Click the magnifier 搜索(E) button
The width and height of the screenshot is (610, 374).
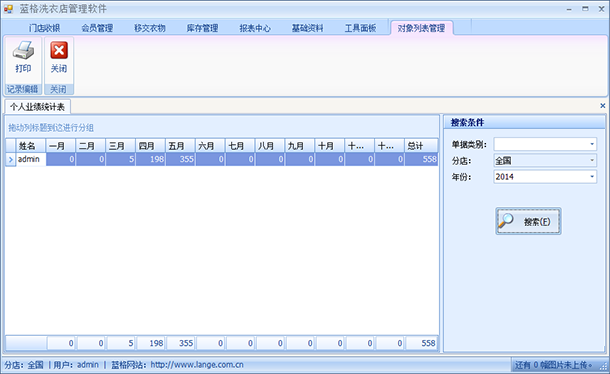coord(528,221)
